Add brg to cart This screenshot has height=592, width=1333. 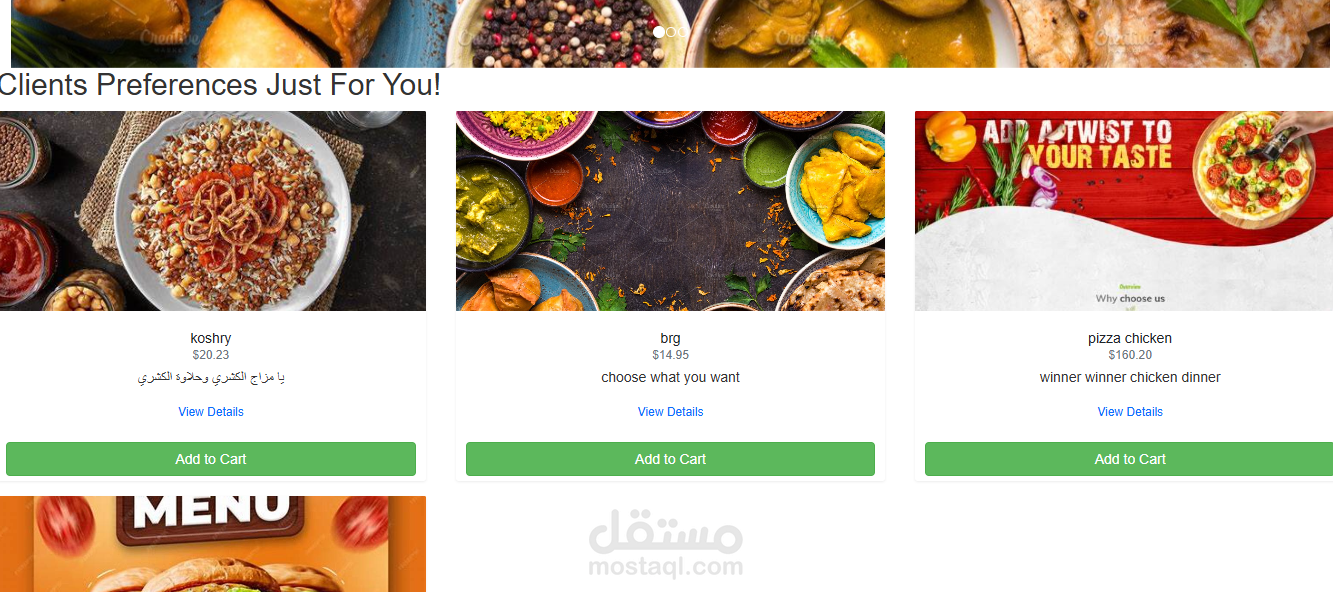670,459
